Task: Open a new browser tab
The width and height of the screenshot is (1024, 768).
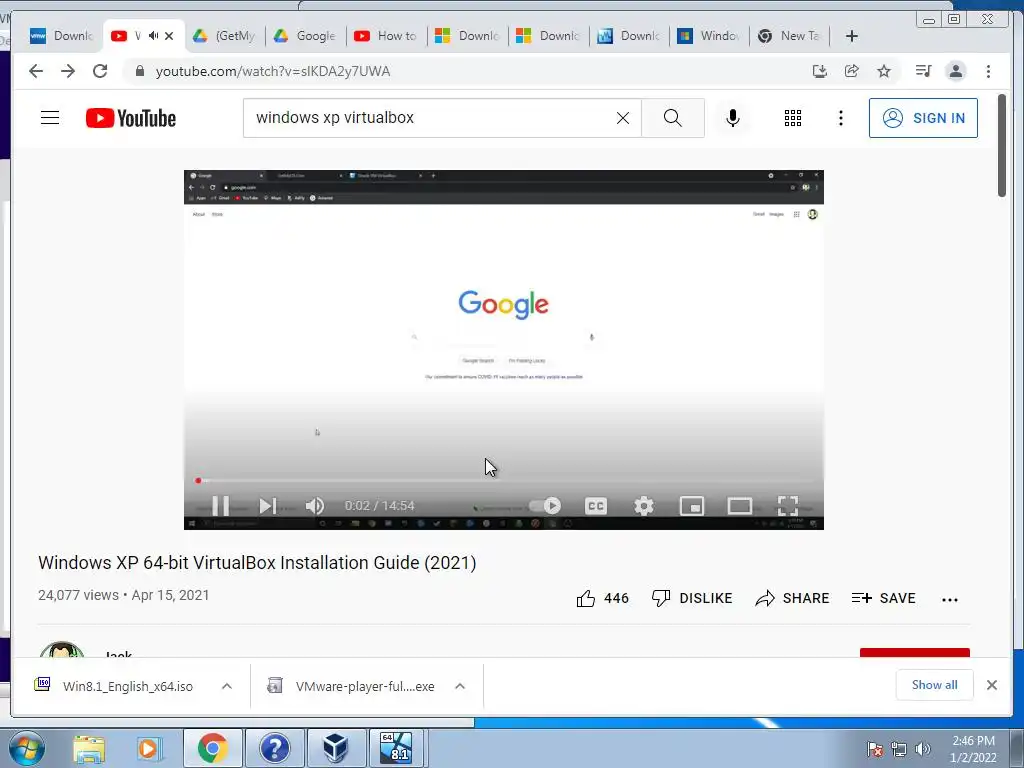Action: [x=852, y=36]
